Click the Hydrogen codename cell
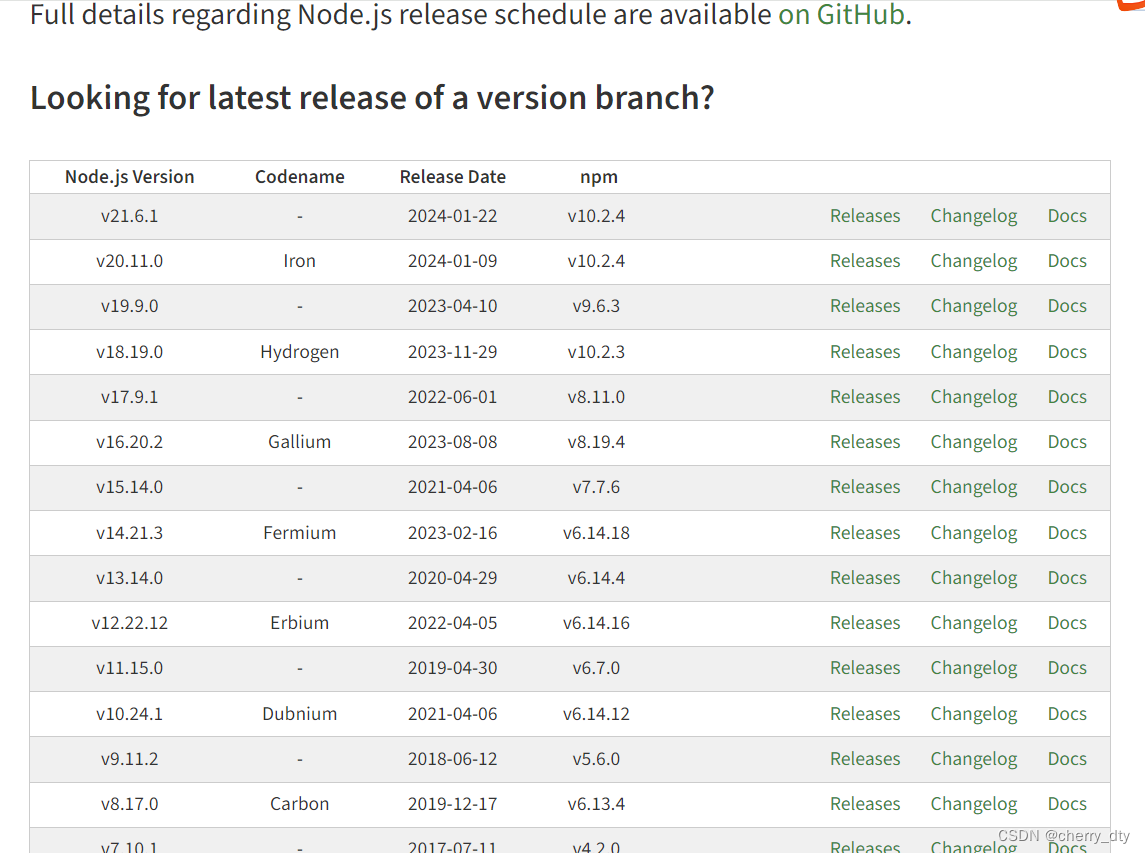The image size is (1145, 853). [299, 352]
